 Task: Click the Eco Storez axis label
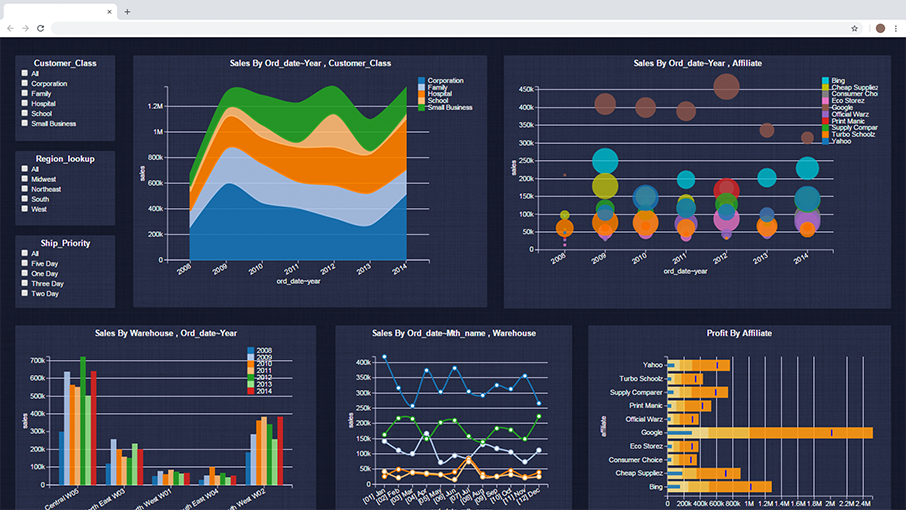pyautogui.click(x=646, y=446)
